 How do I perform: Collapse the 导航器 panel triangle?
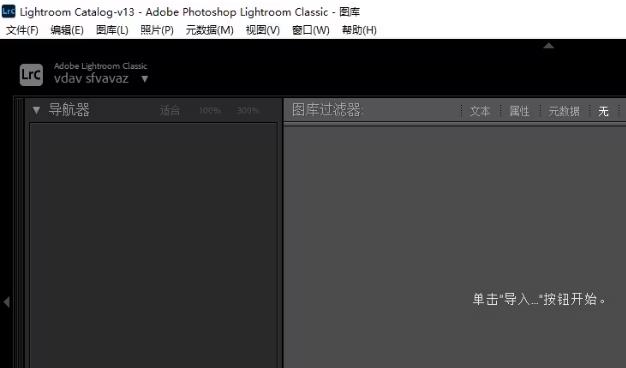point(36,110)
